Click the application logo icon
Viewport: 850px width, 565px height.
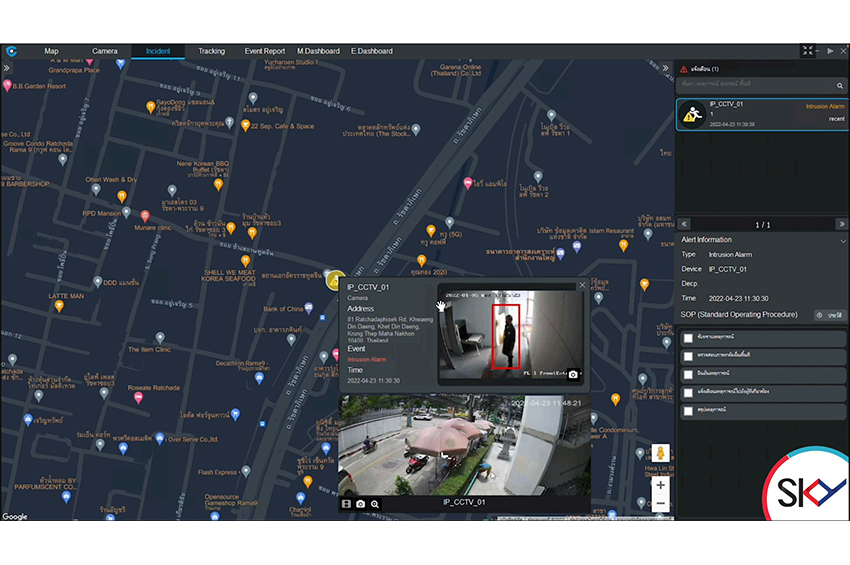click(x=11, y=51)
